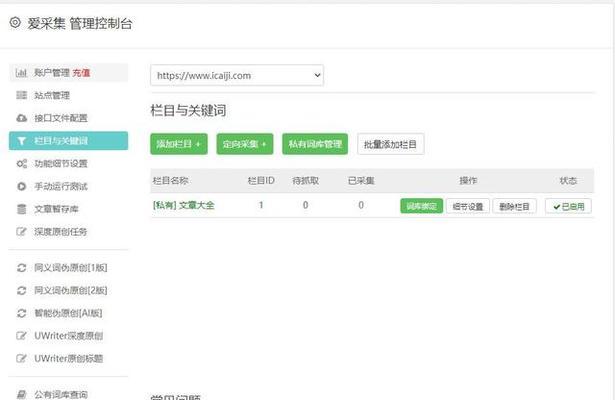
Task: Open UWriter深度原创 menu item
Action: [68, 336]
